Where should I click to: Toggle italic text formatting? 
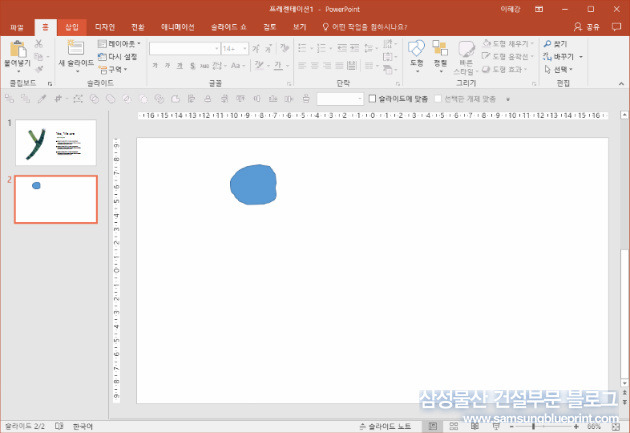(x=167, y=65)
